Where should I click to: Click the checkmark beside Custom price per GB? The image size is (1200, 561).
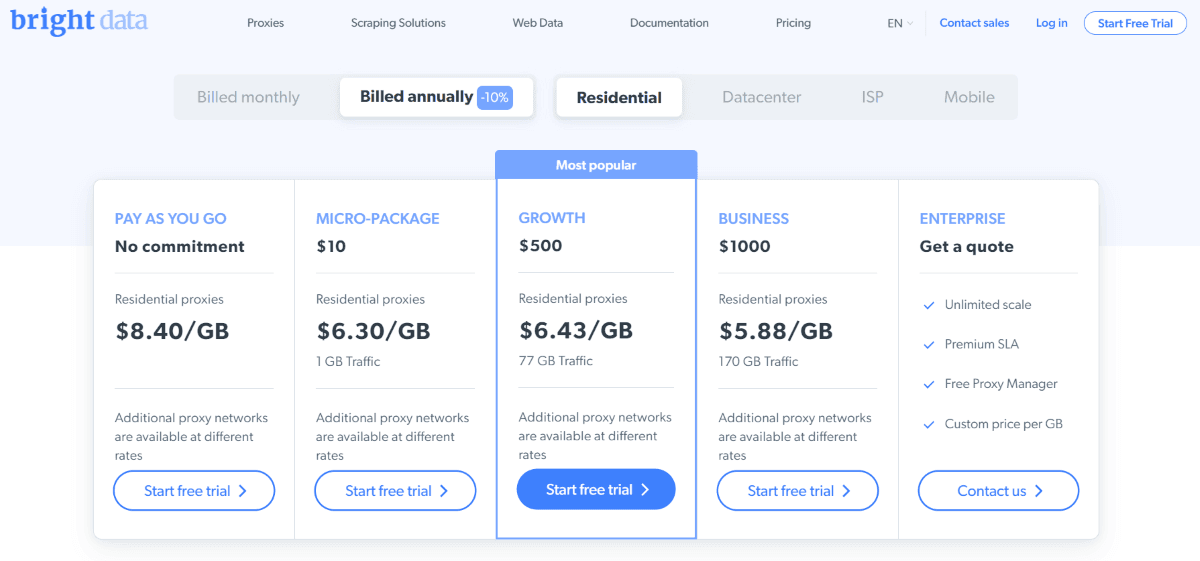pos(929,424)
